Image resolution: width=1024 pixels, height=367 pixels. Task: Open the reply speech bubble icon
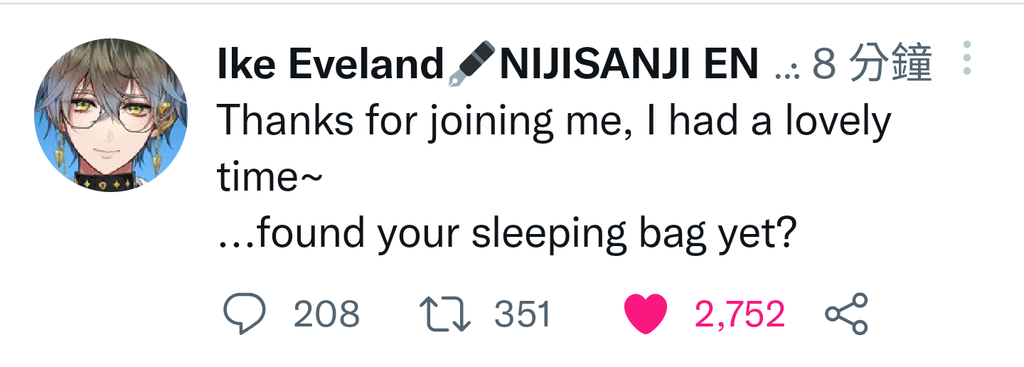click(x=245, y=313)
